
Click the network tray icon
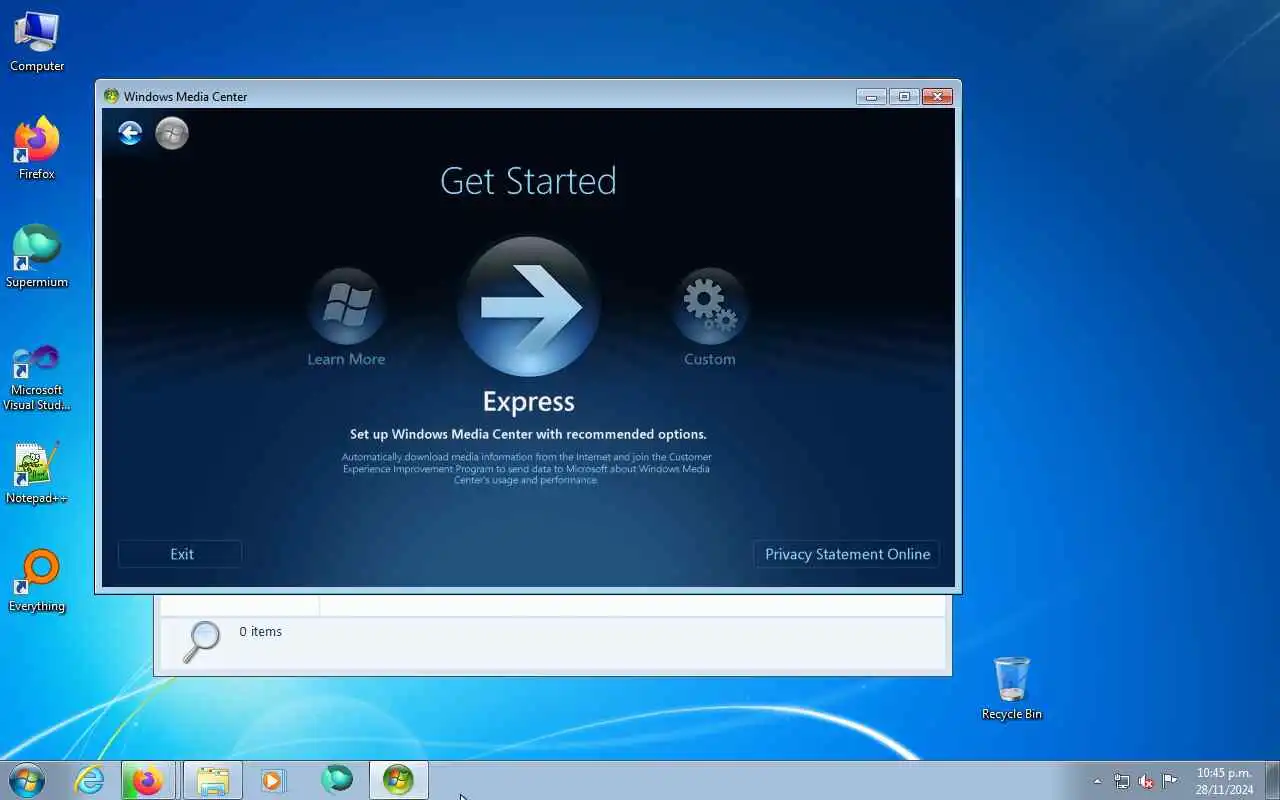(x=1121, y=781)
